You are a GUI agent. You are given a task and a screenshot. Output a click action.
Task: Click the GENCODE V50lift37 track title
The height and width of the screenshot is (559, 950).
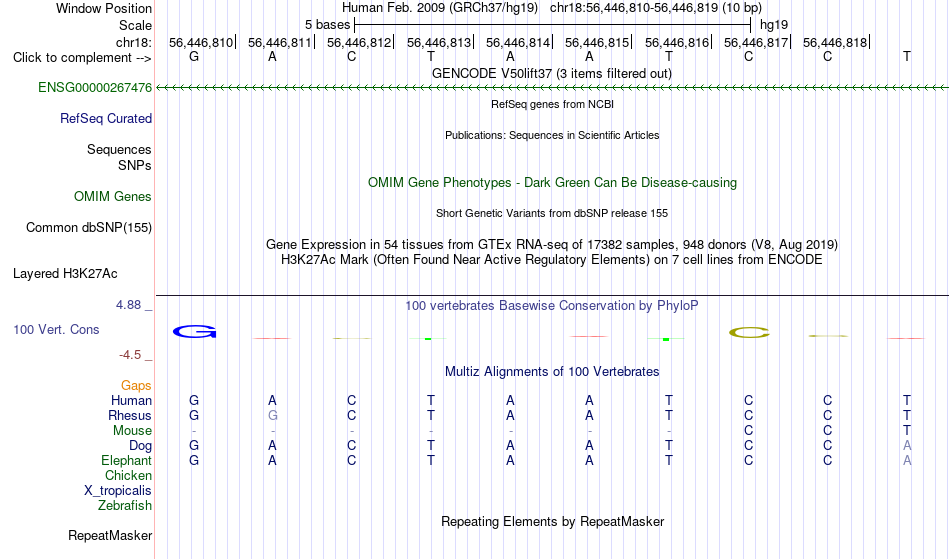(551, 73)
